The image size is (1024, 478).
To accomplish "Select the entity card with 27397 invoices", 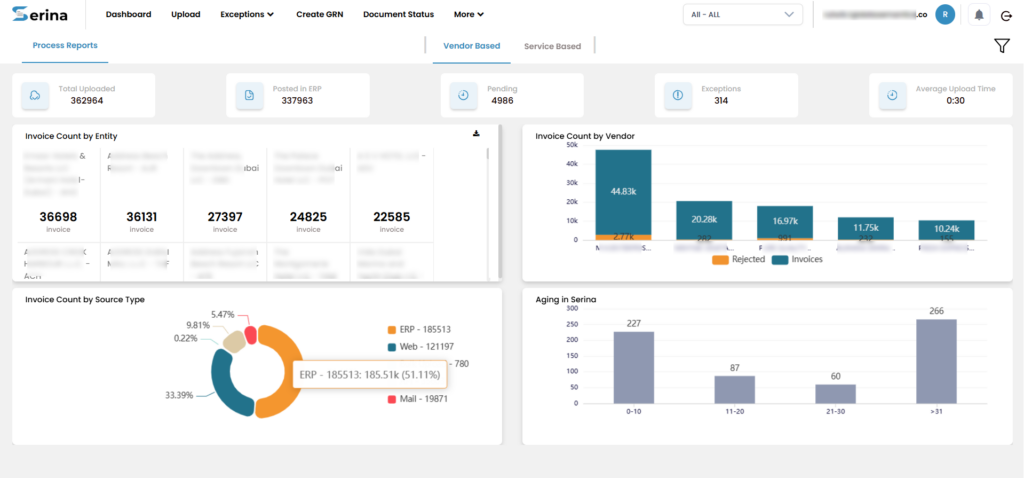I will [225, 195].
